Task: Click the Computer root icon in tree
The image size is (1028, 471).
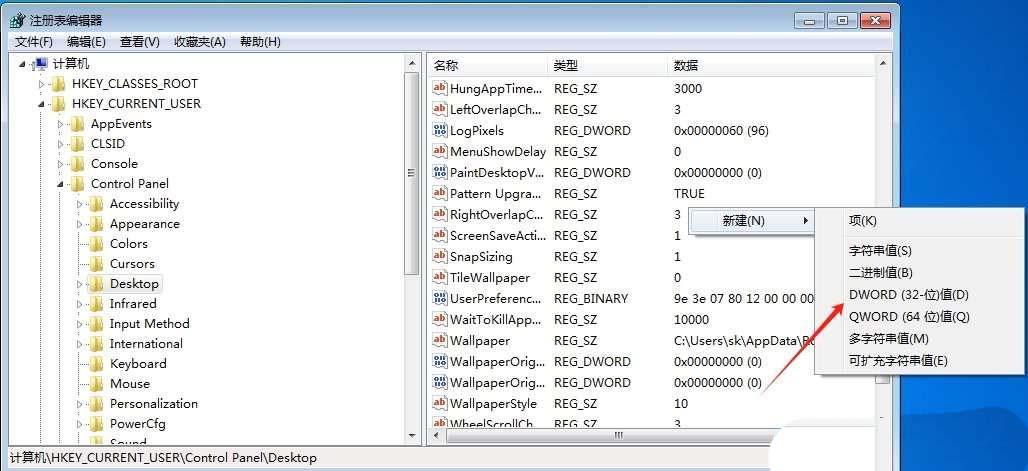Action: pyautogui.click(x=40, y=64)
